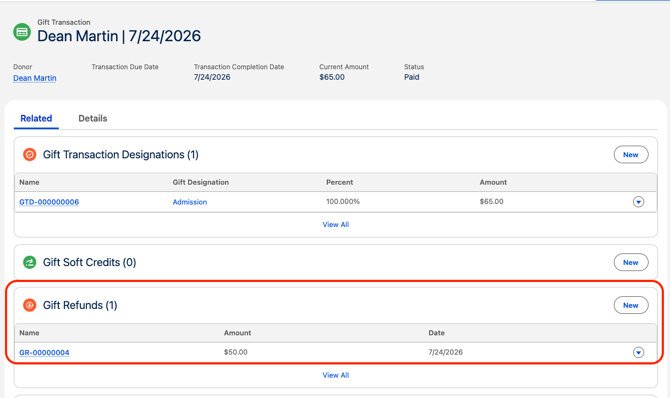Click the Current Amount $65.00 value
This screenshot has height=398, width=670.
pyautogui.click(x=332, y=77)
